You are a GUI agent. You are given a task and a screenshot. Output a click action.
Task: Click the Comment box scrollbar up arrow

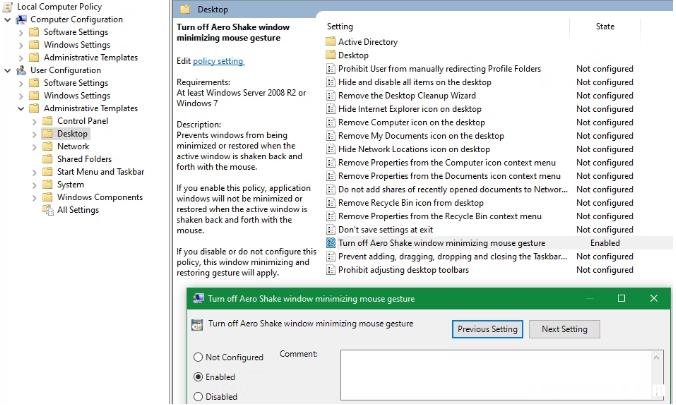[x=657, y=357]
